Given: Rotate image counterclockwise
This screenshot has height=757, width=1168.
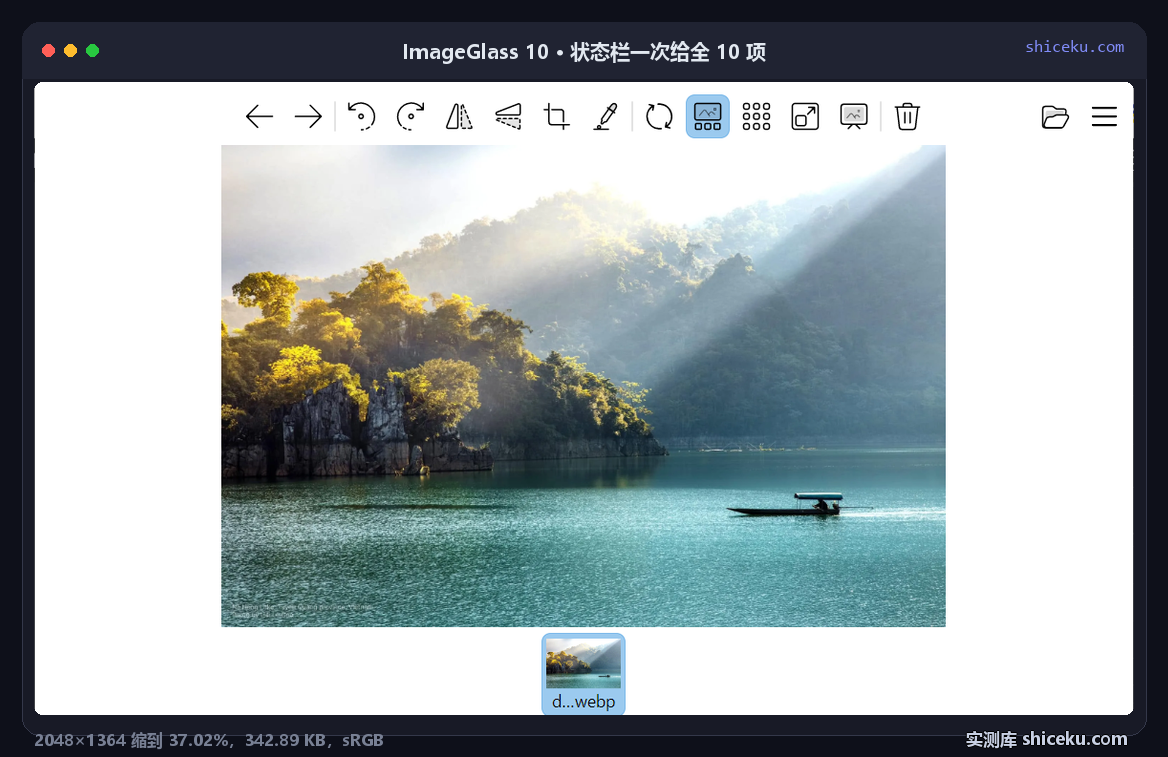Looking at the screenshot, I should (x=361, y=117).
